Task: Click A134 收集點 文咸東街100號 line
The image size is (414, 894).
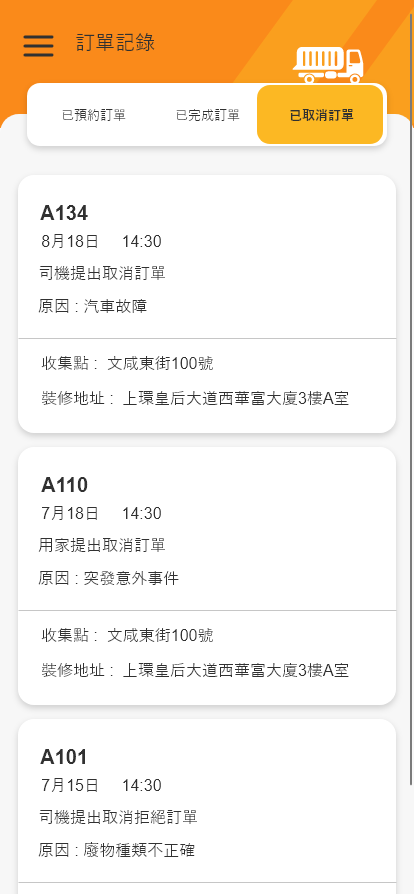Action: tap(127, 363)
